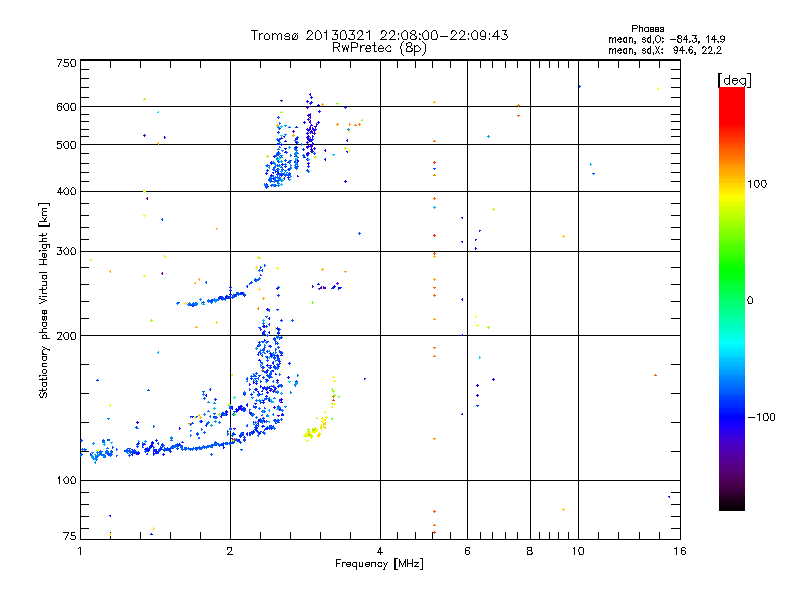Click the plot title 'Tromsø 20130321 22:08:00-22:09:43'
Image resolution: width=800 pixels, height=600 pixels.
(379, 35)
